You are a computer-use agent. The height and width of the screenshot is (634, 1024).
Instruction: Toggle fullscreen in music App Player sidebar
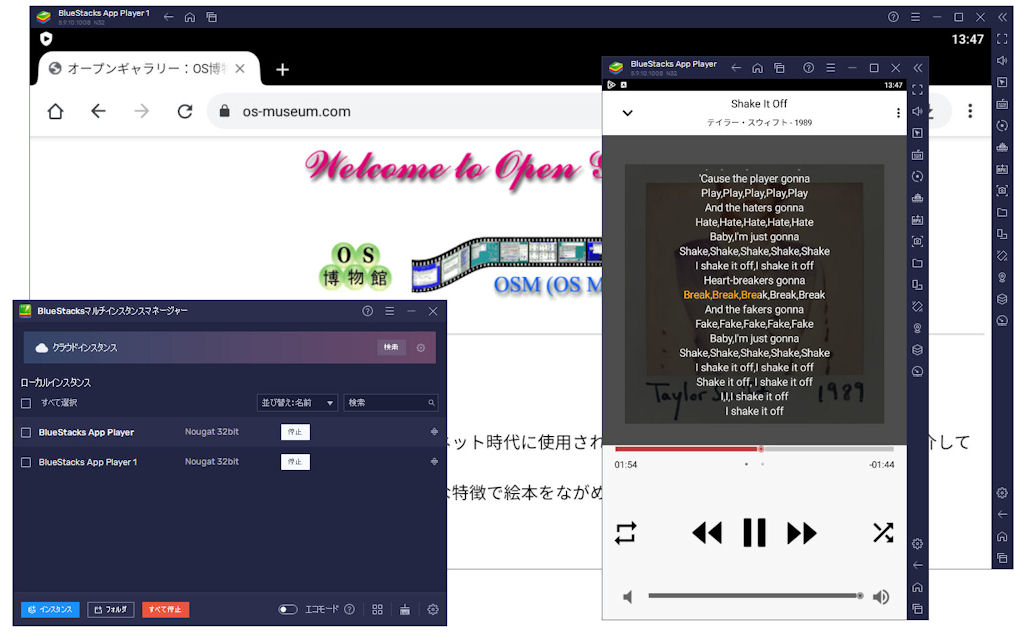[918, 89]
